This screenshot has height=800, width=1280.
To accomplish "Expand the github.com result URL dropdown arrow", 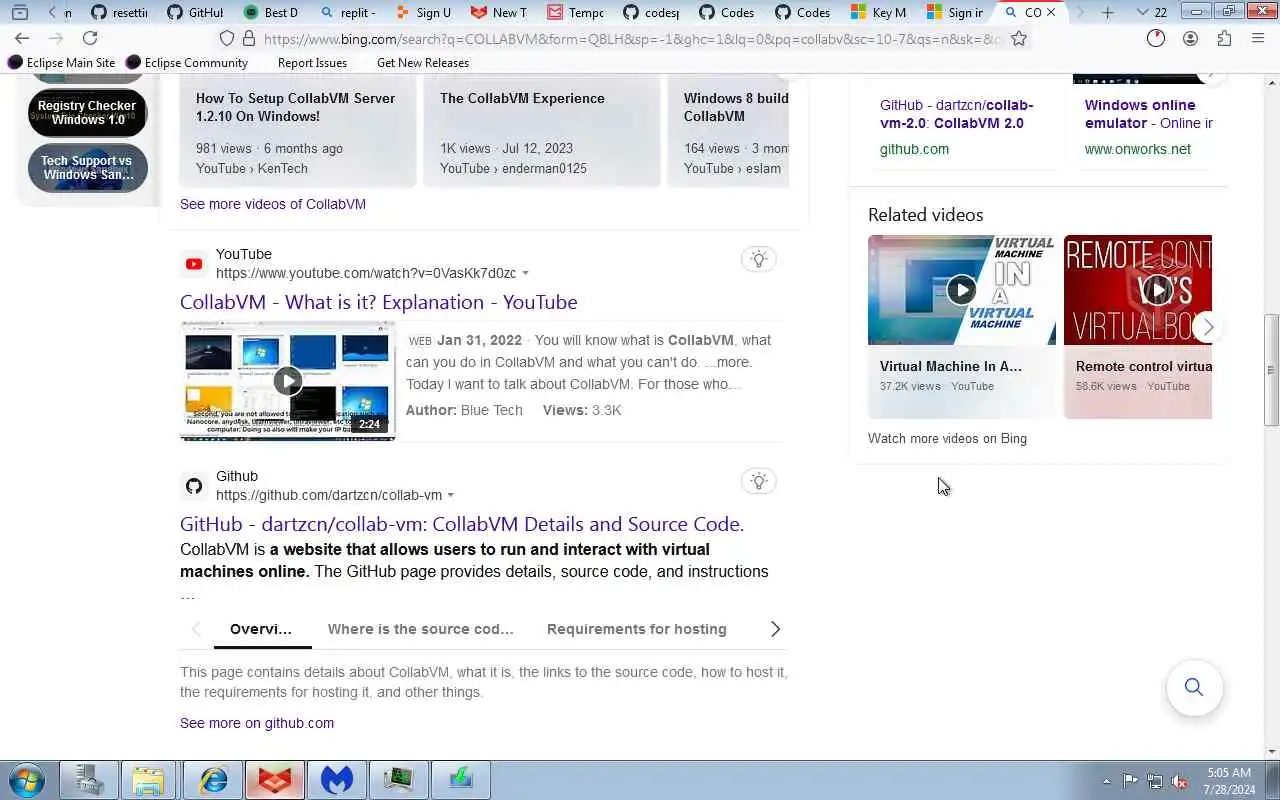I will 451,495.
